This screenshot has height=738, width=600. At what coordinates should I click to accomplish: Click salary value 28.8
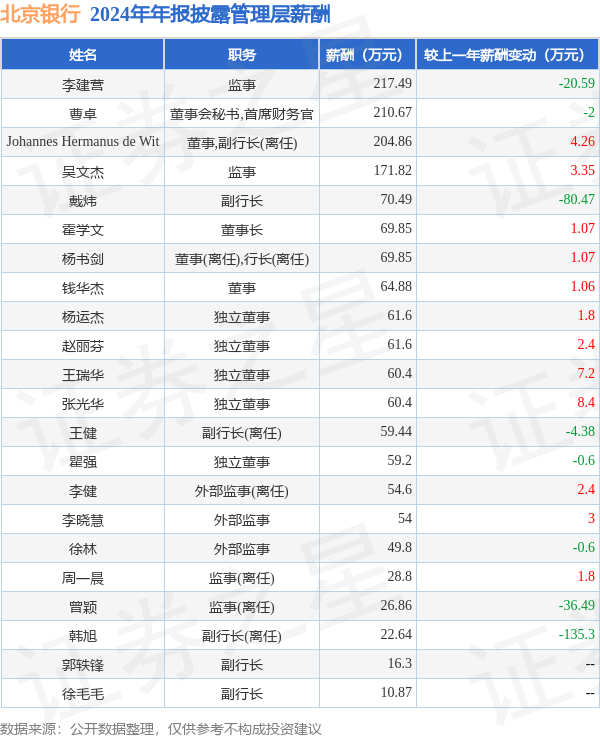coord(400,577)
